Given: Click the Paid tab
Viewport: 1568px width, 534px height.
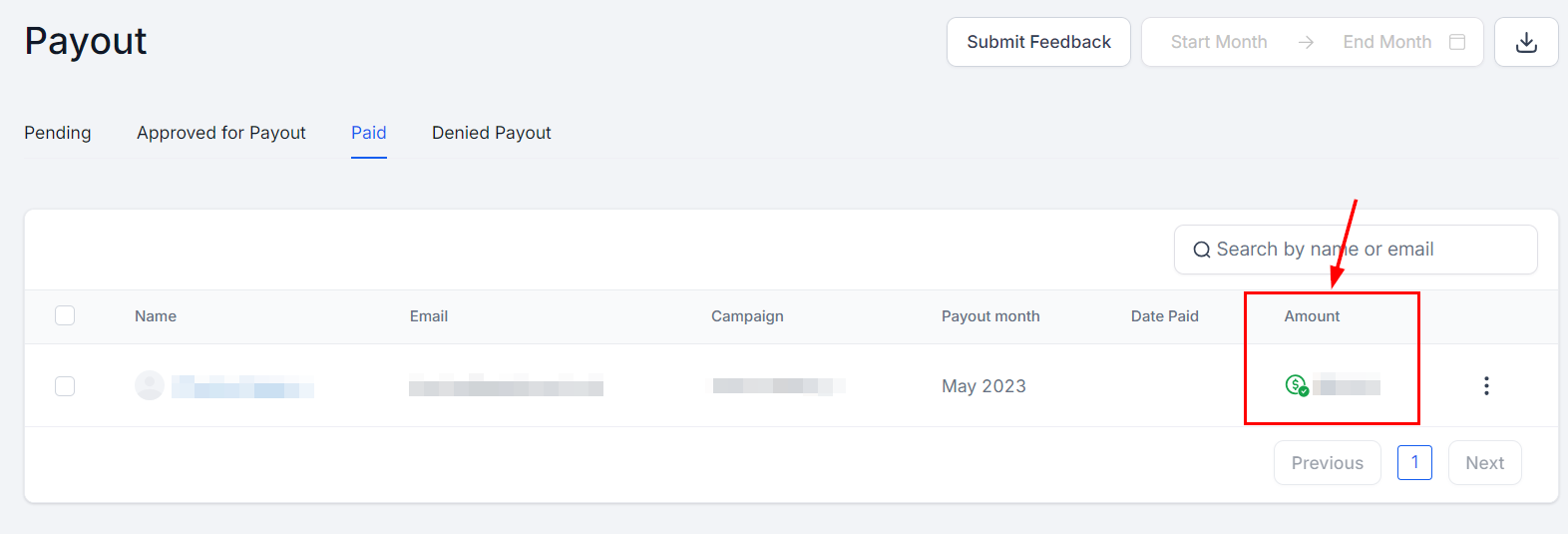Looking at the screenshot, I should coord(369,133).
